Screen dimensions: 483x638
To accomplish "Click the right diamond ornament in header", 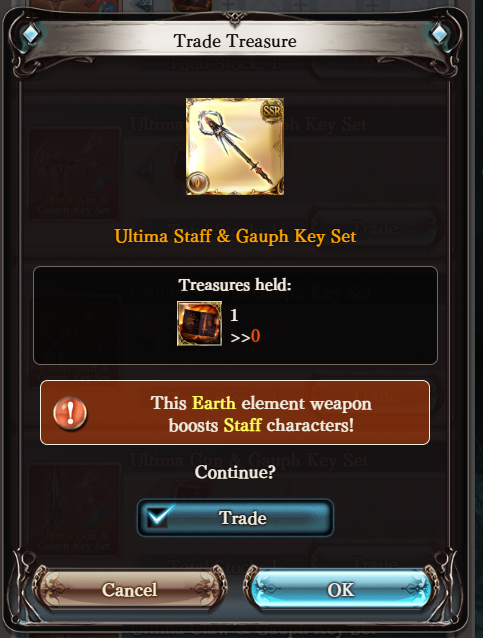I will pyautogui.click(x=439, y=34).
